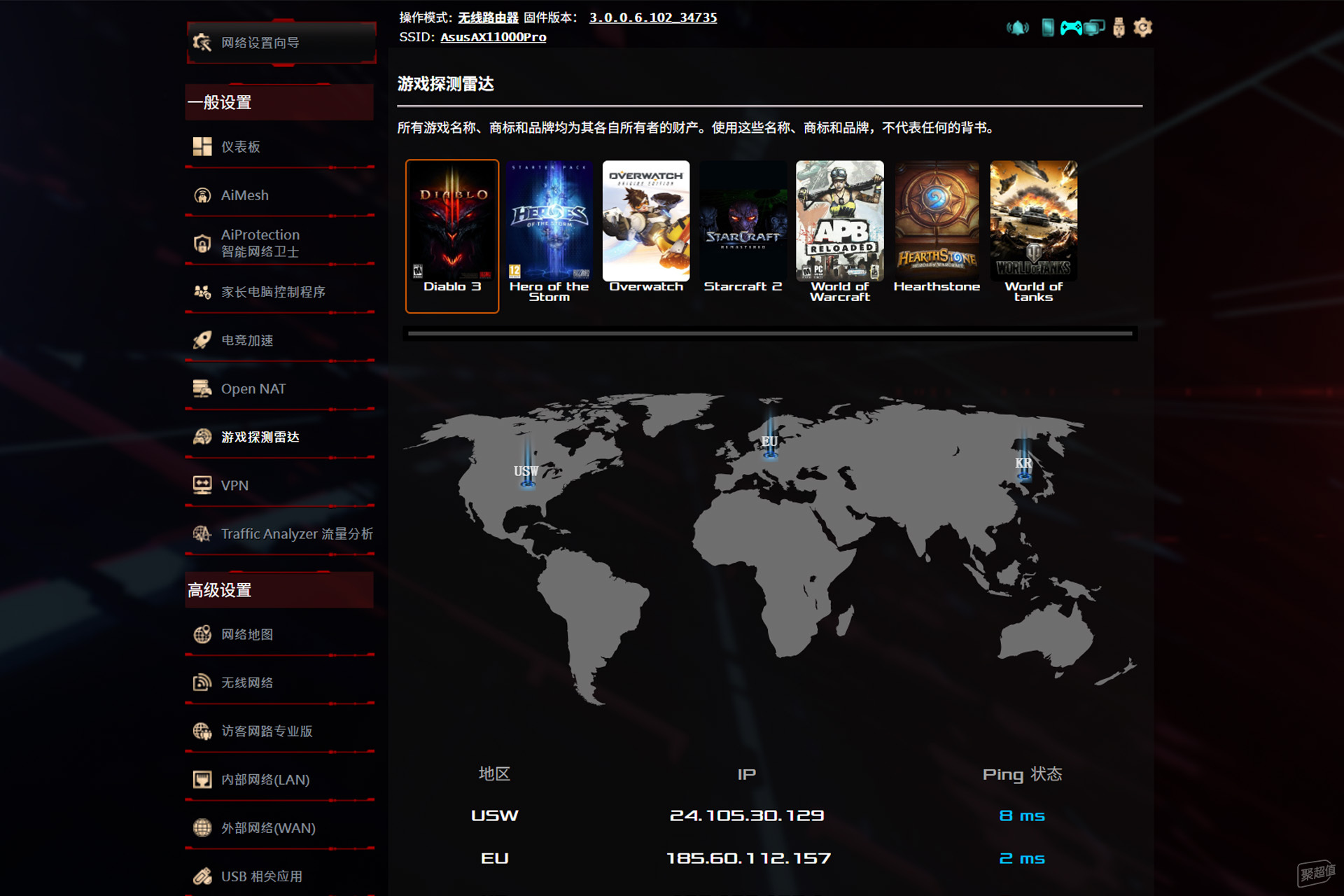This screenshot has width=1344, height=896.
Task: Click the dashboard tiles icon
Action: coord(202,146)
